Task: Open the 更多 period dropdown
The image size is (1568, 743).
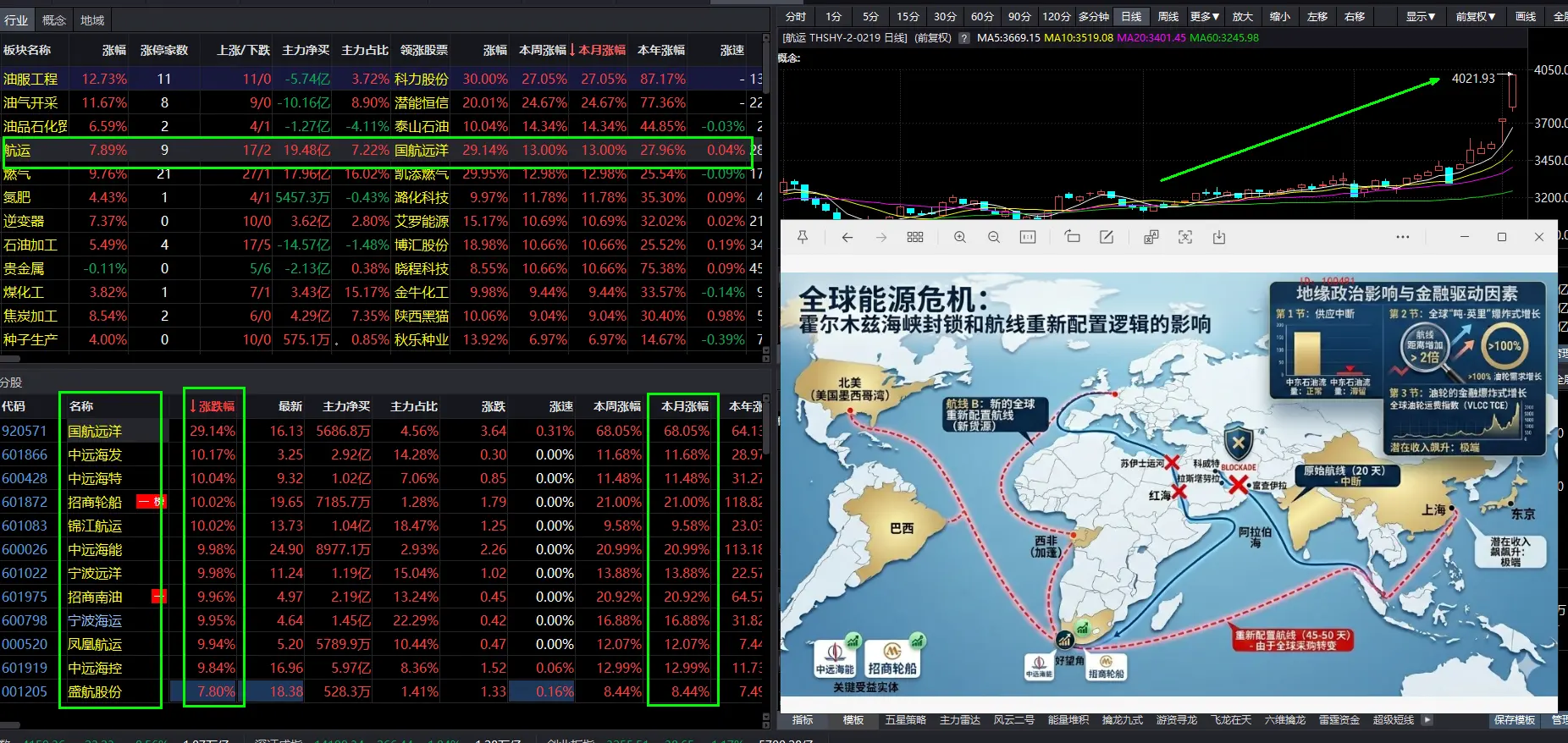Action: pyautogui.click(x=1204, y=17)
